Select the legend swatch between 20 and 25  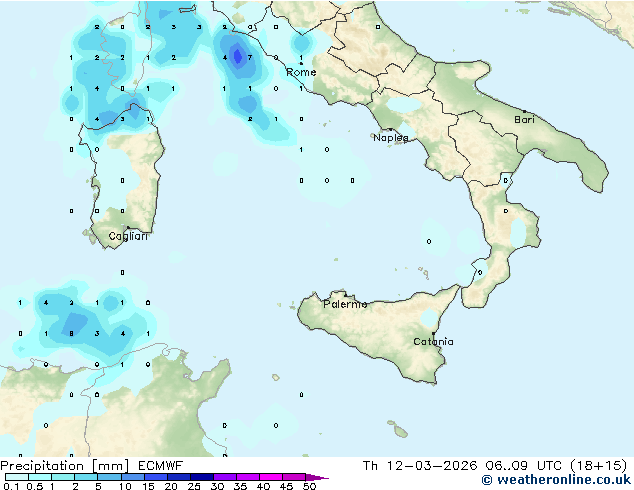178,477
